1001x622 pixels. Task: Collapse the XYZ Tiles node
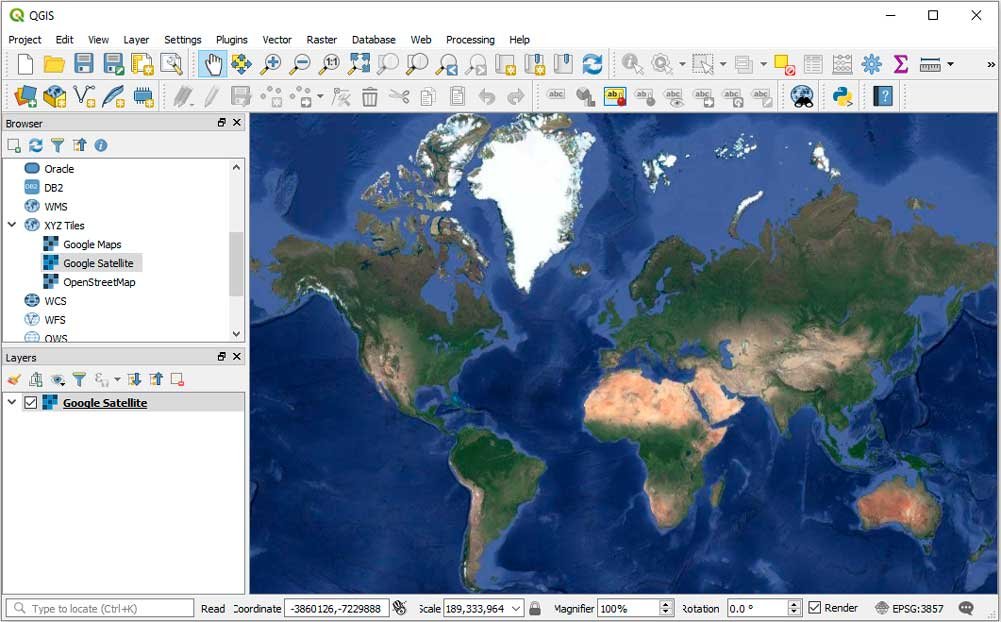coord(12,225)
